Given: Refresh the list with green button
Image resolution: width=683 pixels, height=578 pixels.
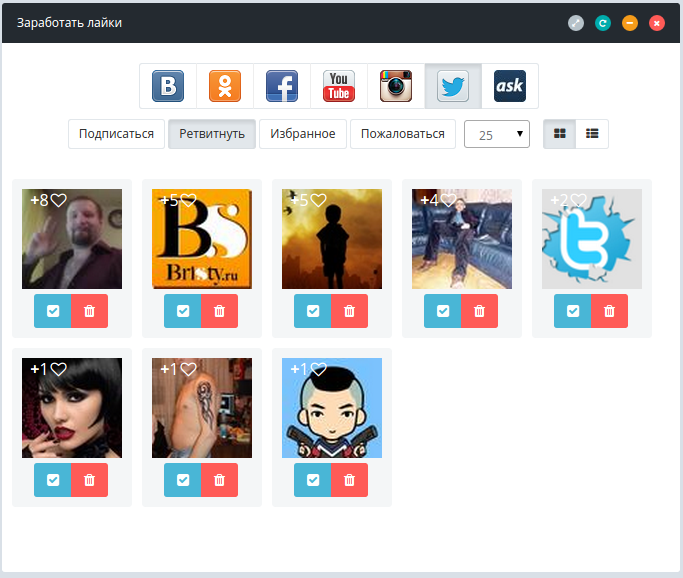Looking at the screenshot, I should click(x=603, y=23).
